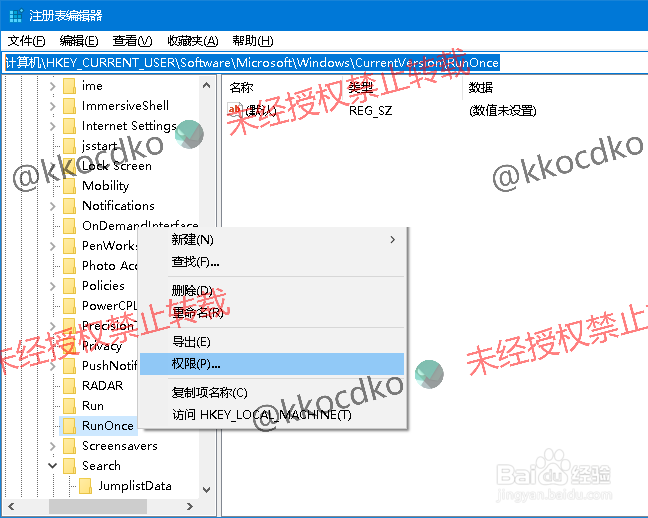Expand the Screensavers key
The height and width of the screenshot is (518, 648).
tap(52, 446)
